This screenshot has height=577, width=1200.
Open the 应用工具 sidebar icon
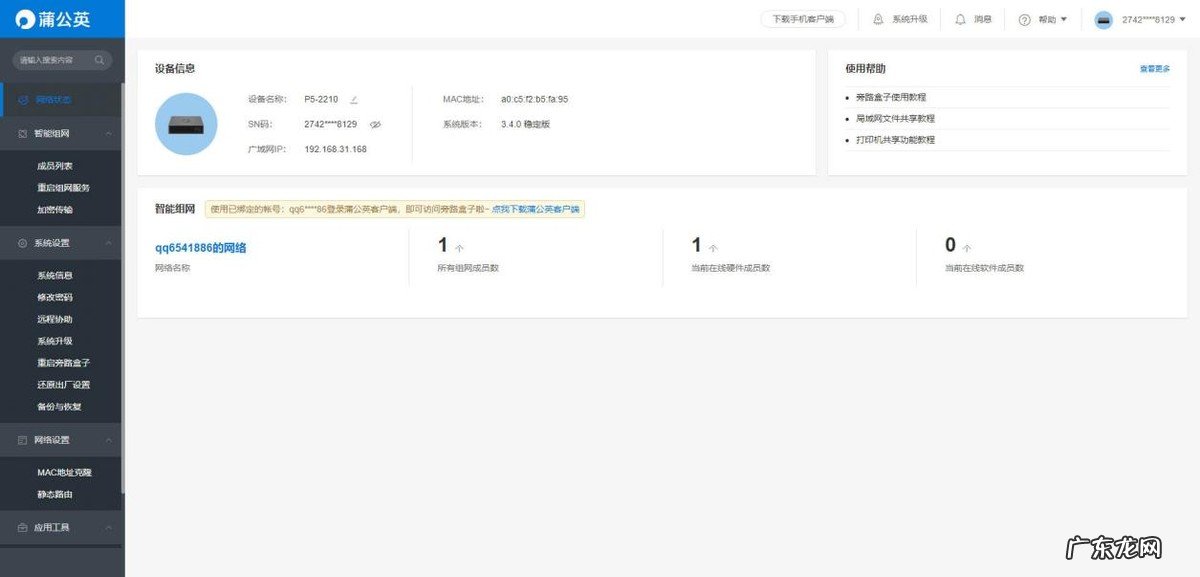[21, 527]
